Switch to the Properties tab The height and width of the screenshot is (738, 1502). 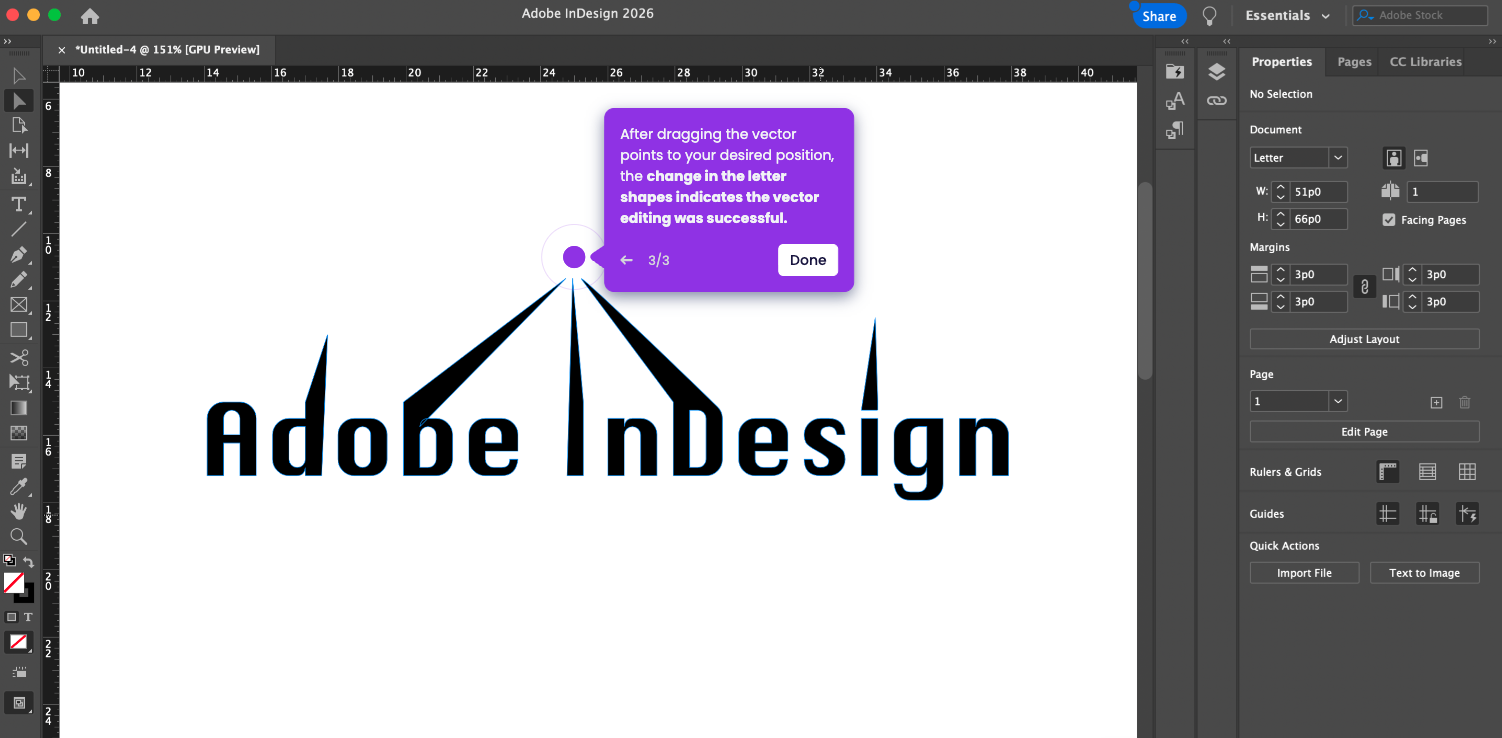coord(1282,62)
